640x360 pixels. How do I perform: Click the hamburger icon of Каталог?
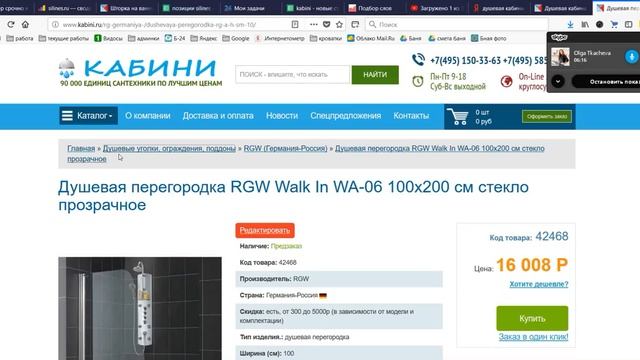(x=67, y=116)
